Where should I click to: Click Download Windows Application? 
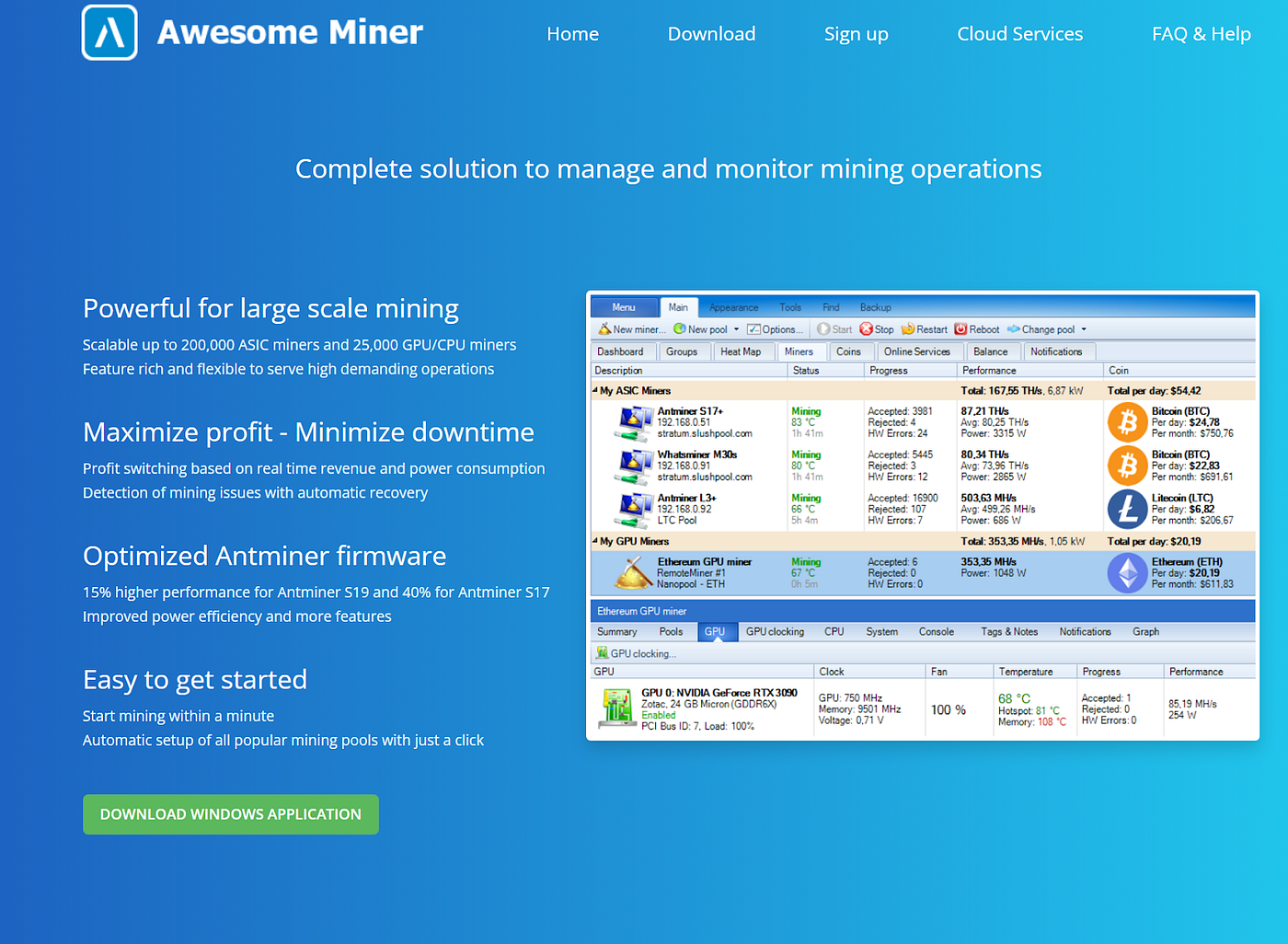click(x=230, y=814)
